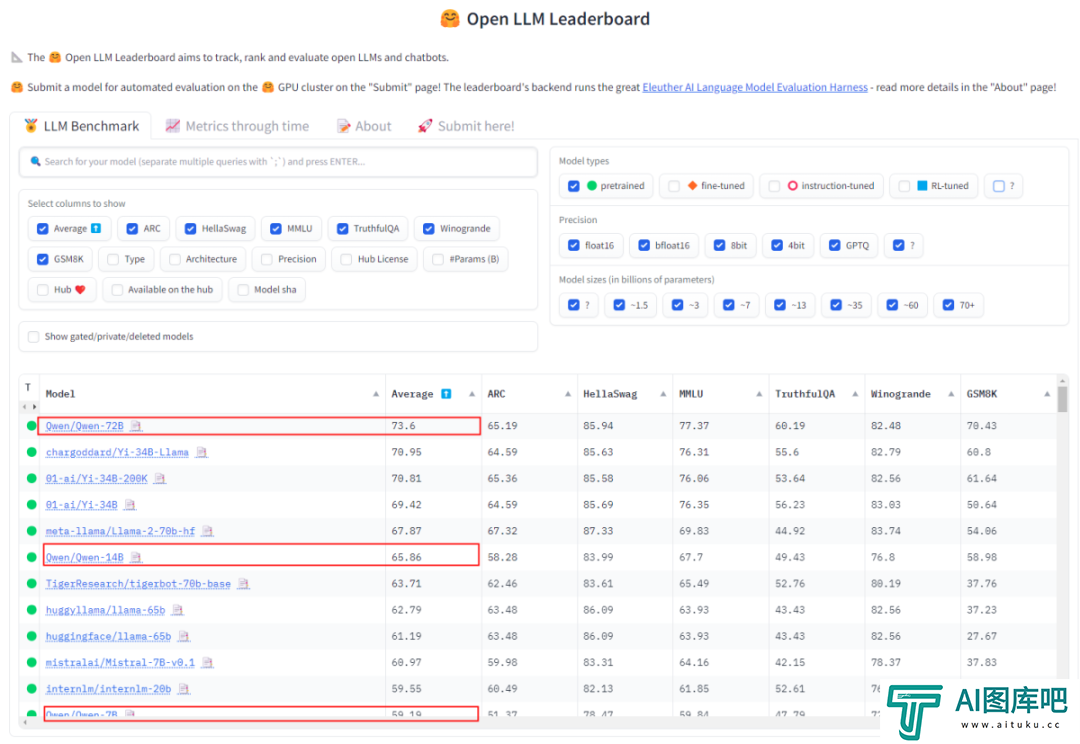
Task: Open model card icon beside huggyllama/llama-65b
Action: 178,610
